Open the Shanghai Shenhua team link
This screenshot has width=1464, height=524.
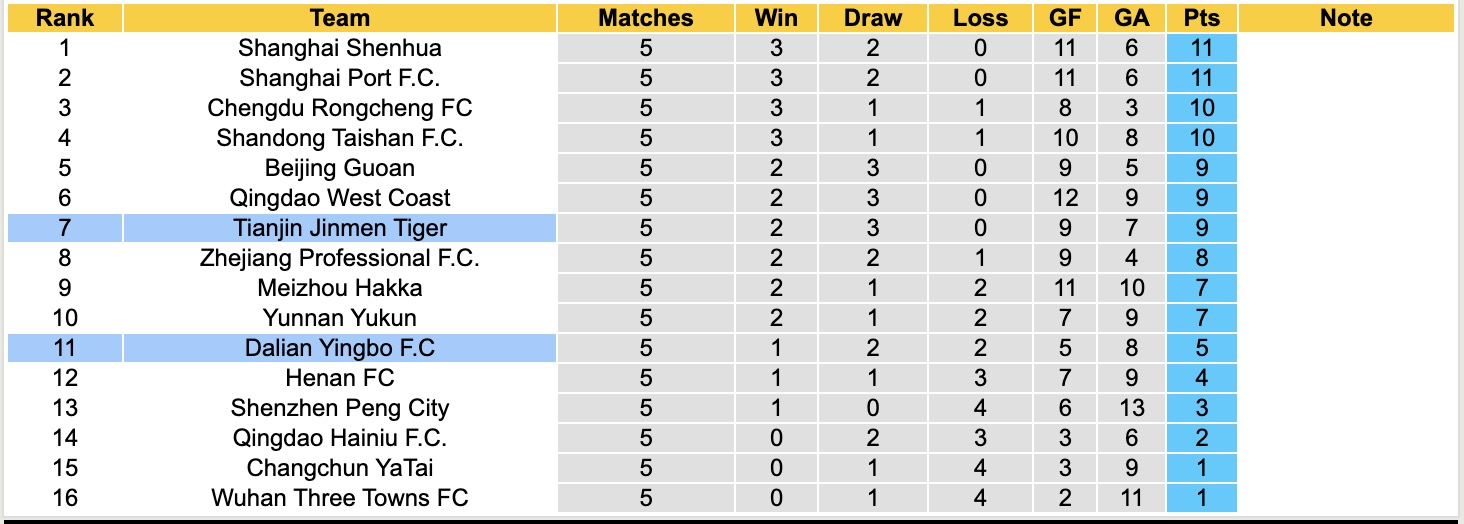point(339,48)
